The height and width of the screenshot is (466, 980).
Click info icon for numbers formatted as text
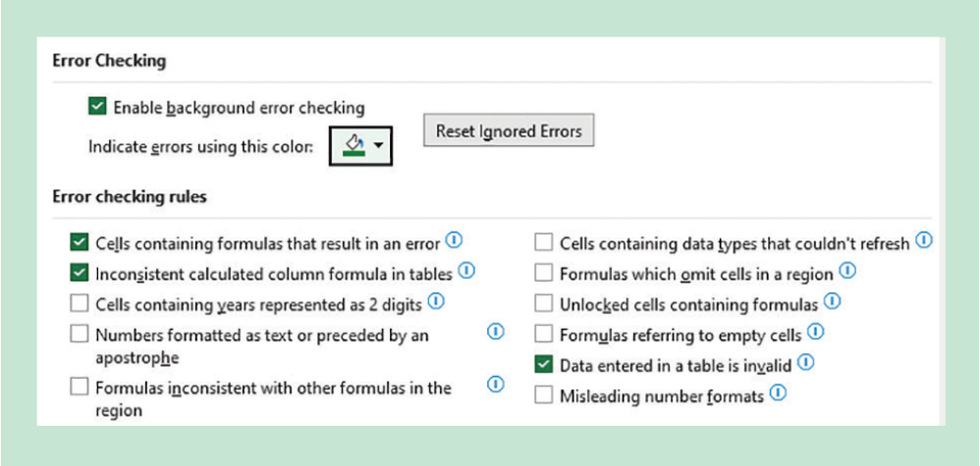click(495, 332)
